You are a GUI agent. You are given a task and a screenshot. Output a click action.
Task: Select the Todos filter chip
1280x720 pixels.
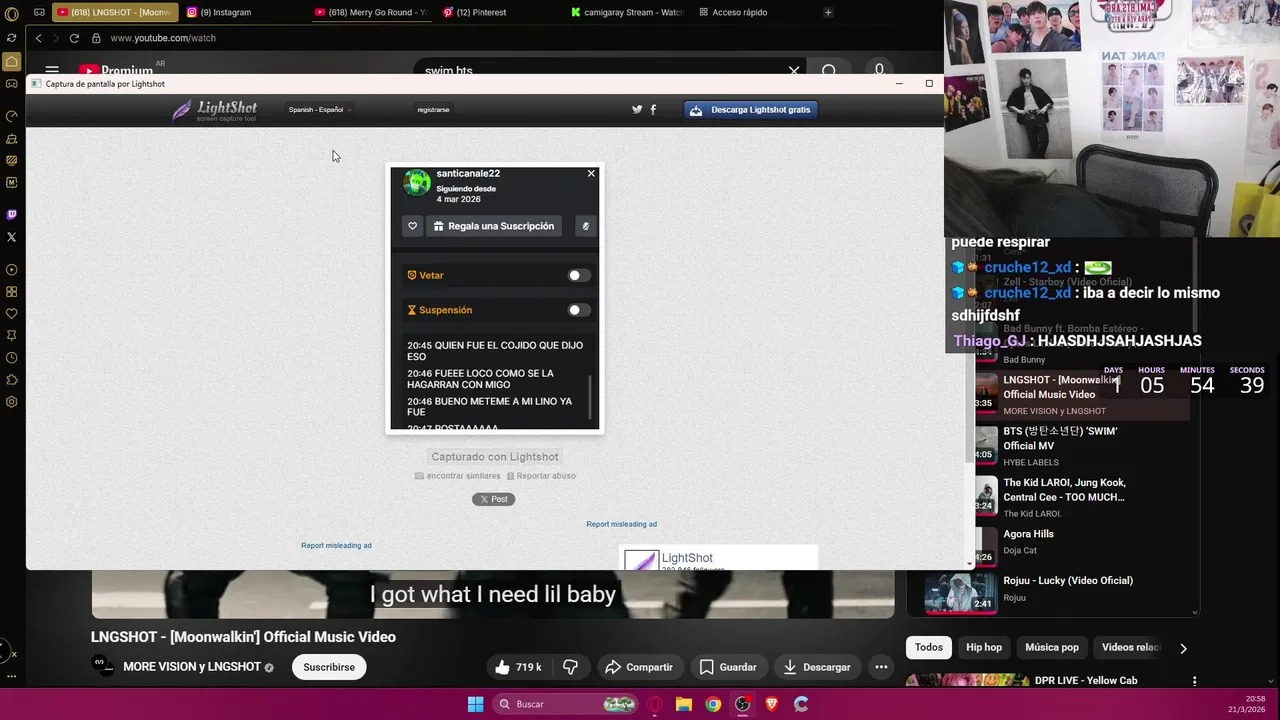pos(929,648)
